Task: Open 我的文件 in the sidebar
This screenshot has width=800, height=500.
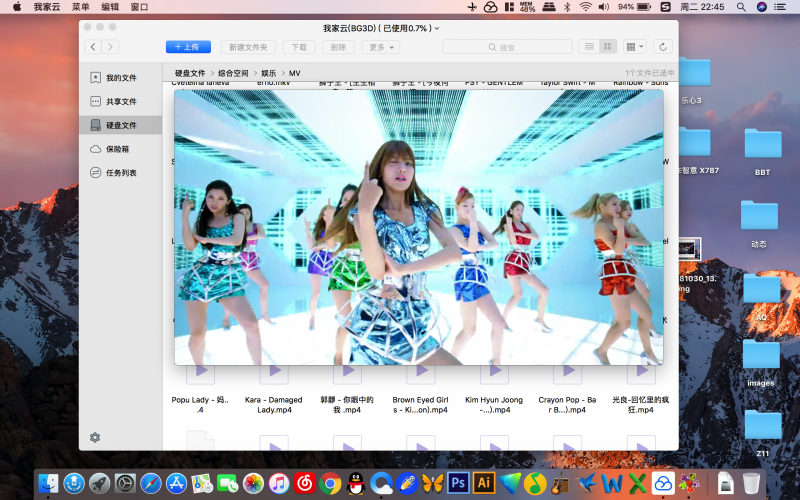Action: [120, 78]
